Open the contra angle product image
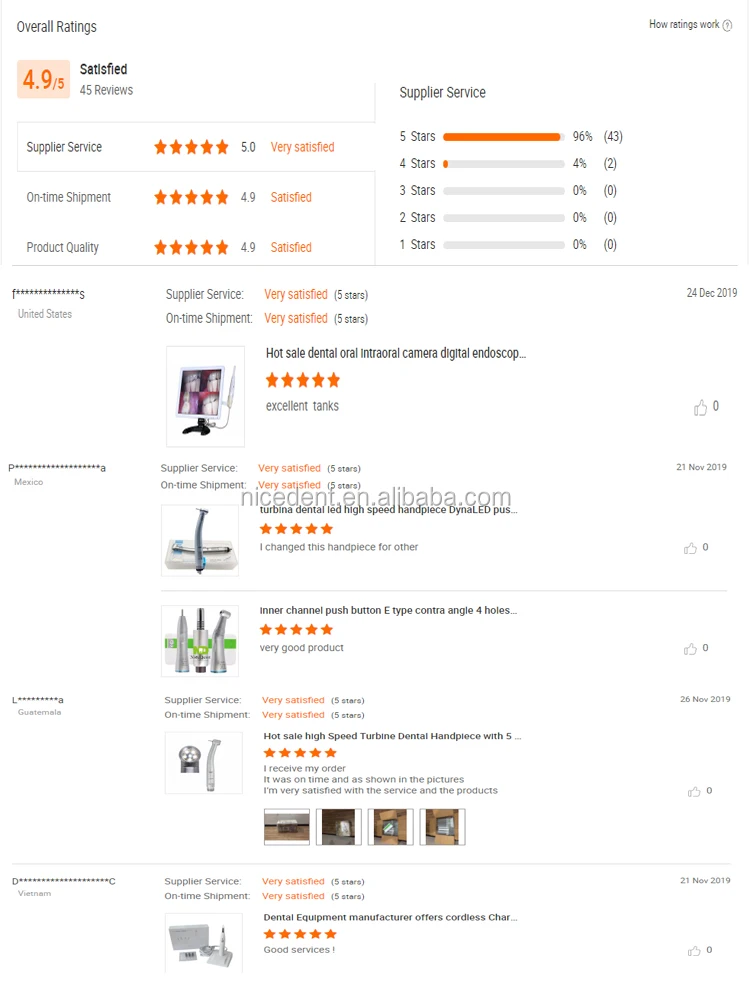Viewport: 750px width, 990px height. point(200,641)
